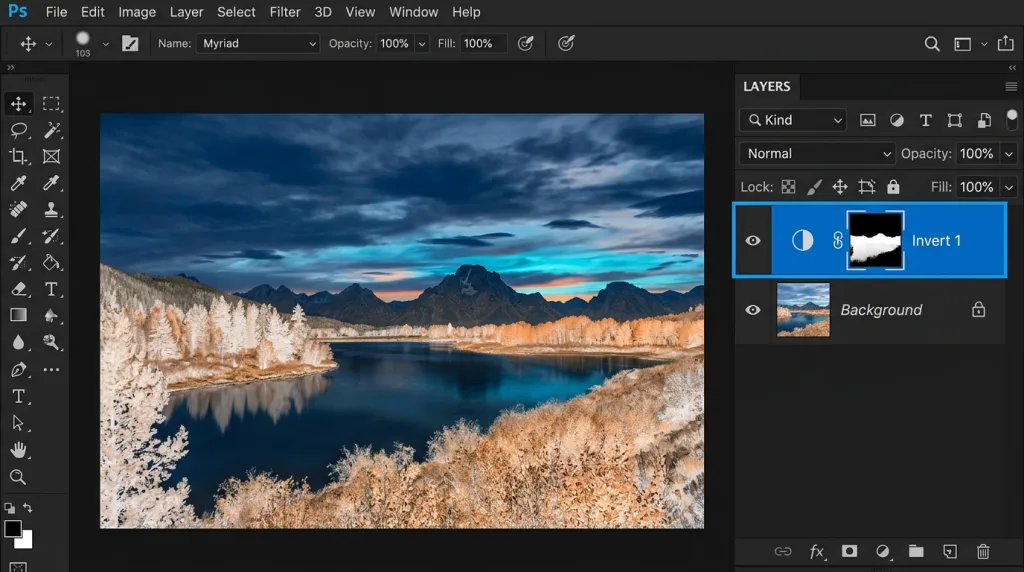Toggle lock all padlock icon
The width and height of the screenshot is (1024, 572).
pyautogui.click(x=893, y=187)
